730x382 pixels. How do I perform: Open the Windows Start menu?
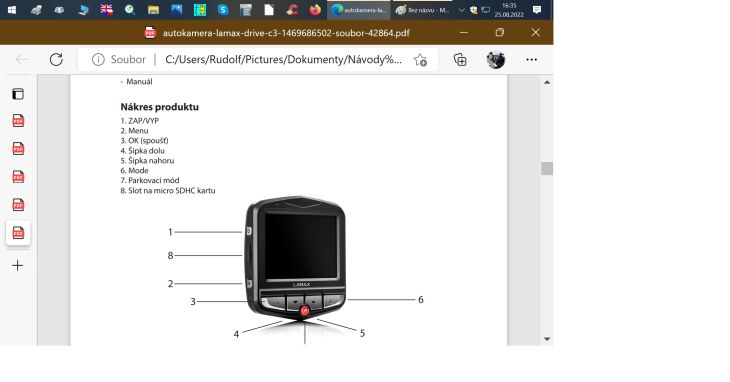12,10
